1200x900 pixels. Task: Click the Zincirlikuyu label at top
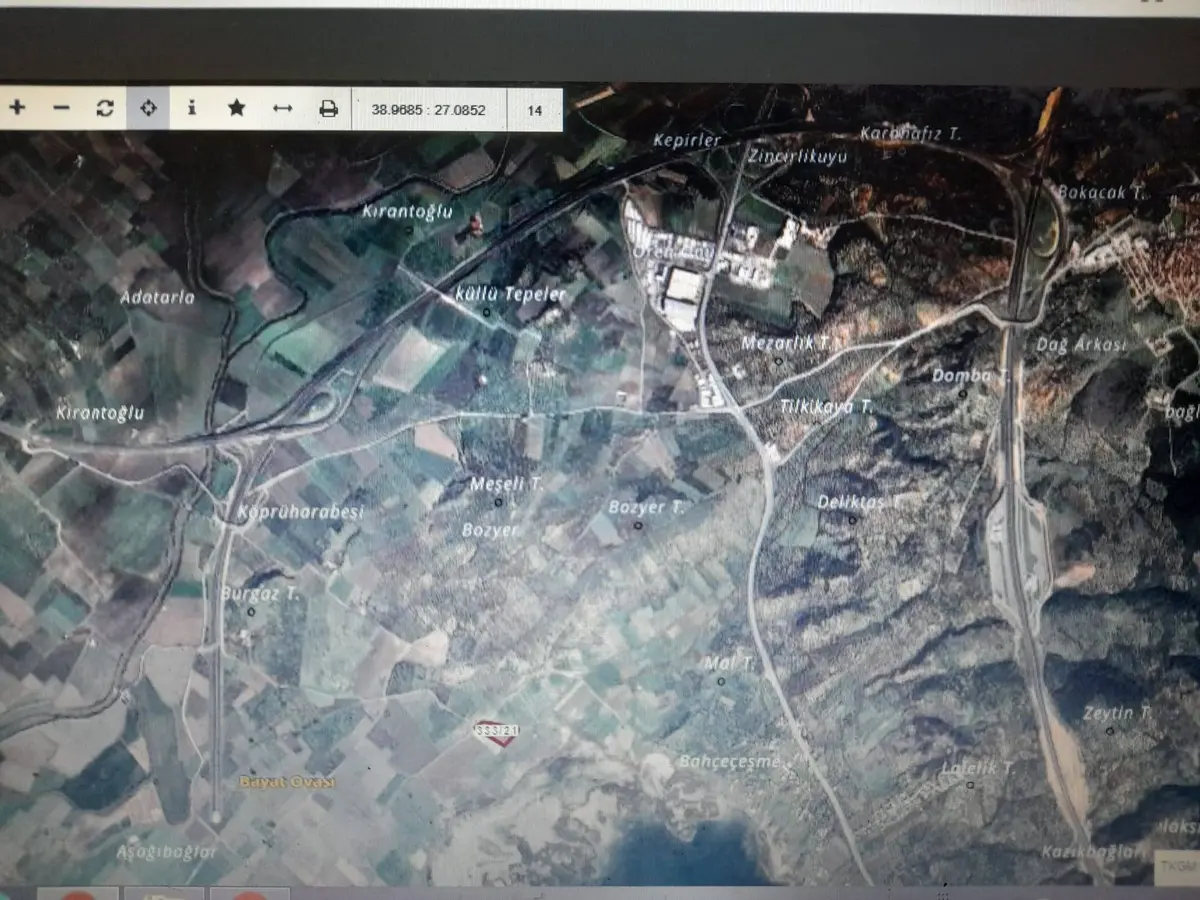[797, 157]
